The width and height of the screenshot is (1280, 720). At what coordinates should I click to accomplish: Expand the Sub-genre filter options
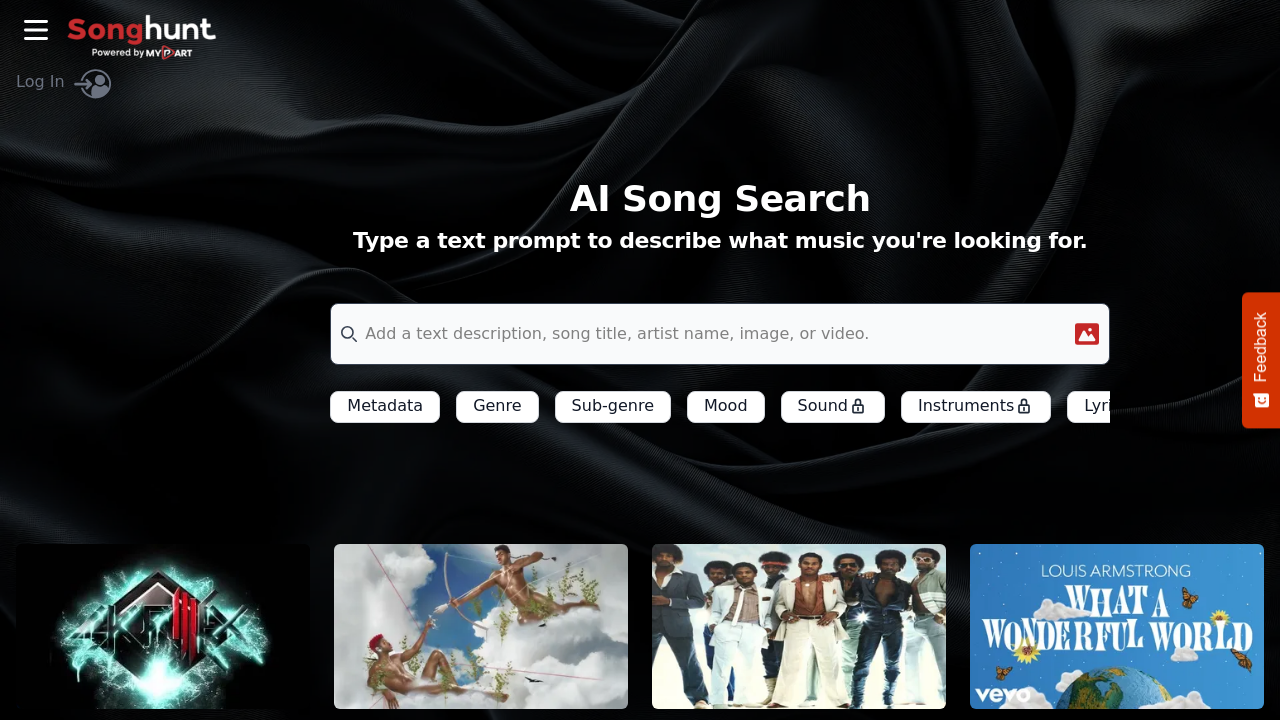click(612, 406)
